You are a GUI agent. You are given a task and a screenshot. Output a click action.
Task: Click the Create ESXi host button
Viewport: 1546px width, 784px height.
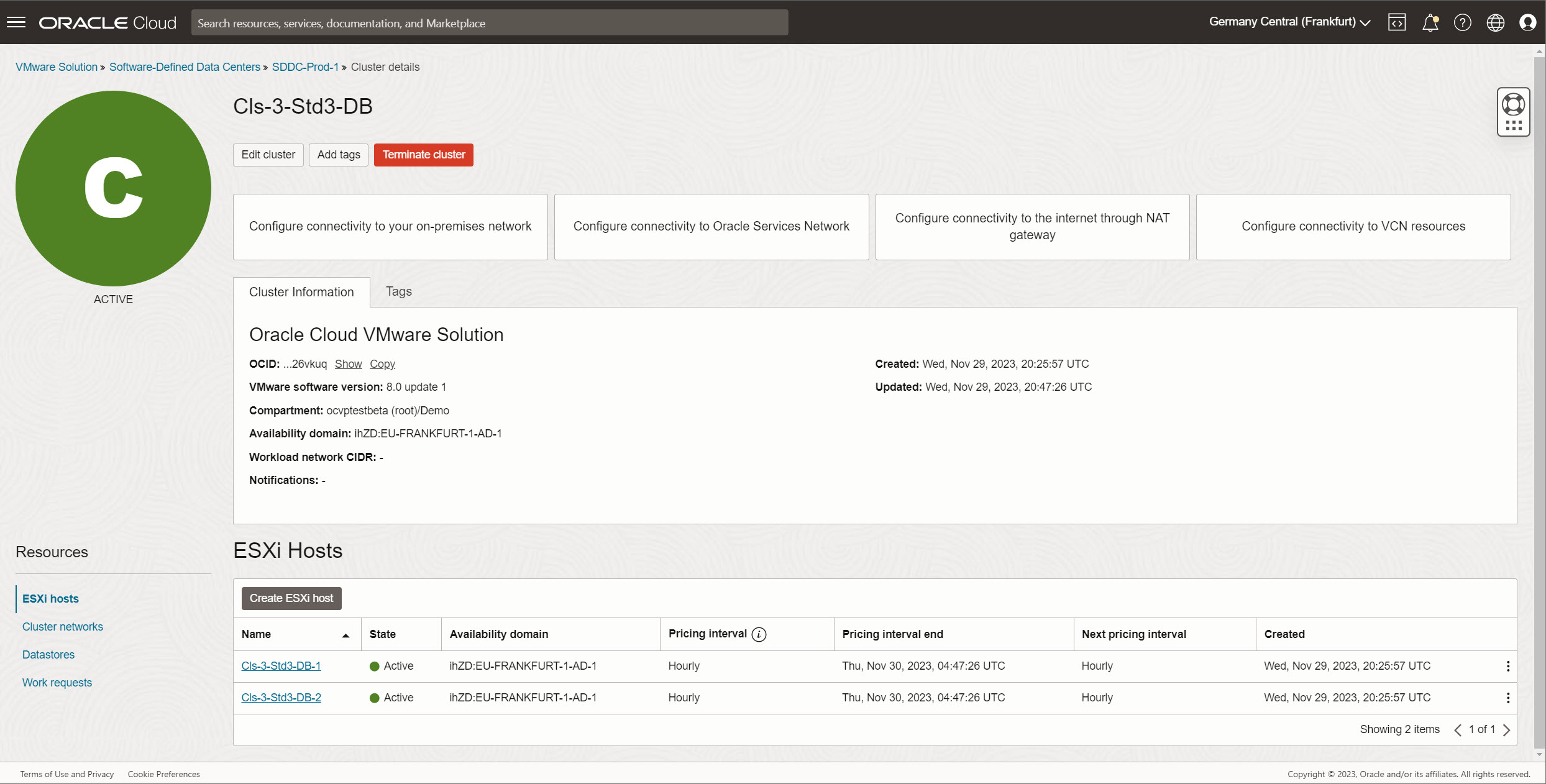[x=290, y=597]
